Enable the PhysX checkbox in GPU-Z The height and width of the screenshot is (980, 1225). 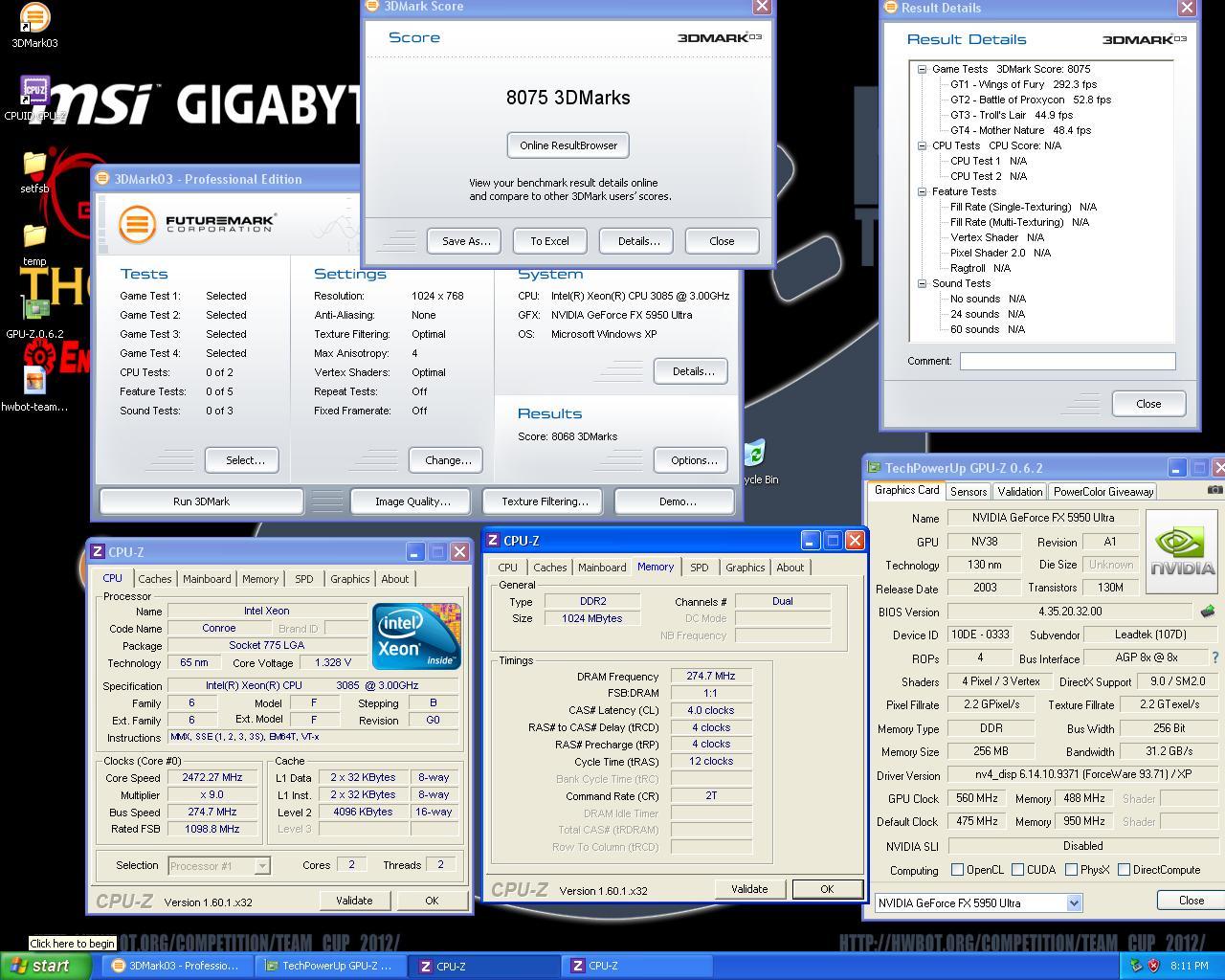point(1071,870)
